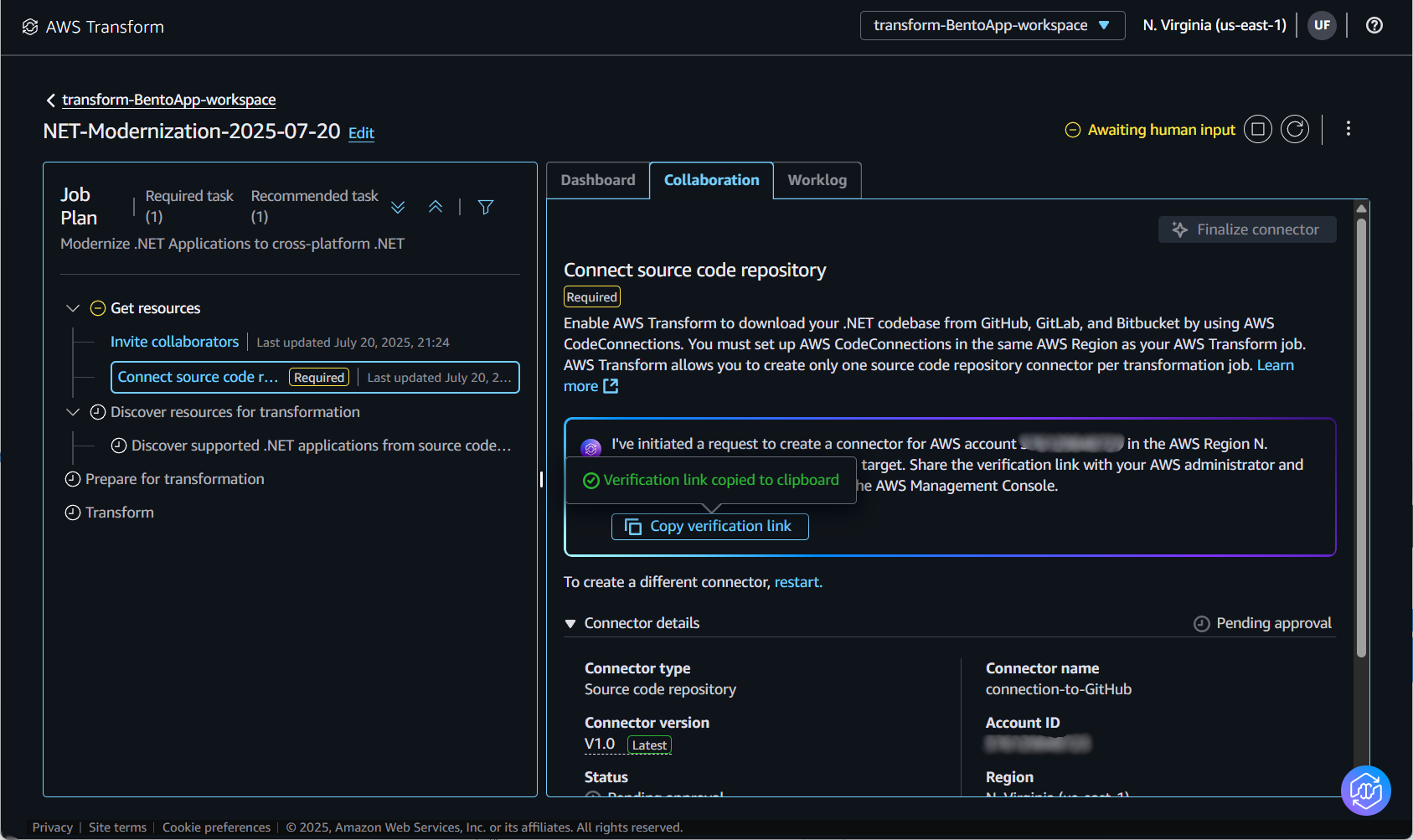Screen dimensions: 1413x840
Task: Click the Recommended task (1) label
Action: point(315,206)
